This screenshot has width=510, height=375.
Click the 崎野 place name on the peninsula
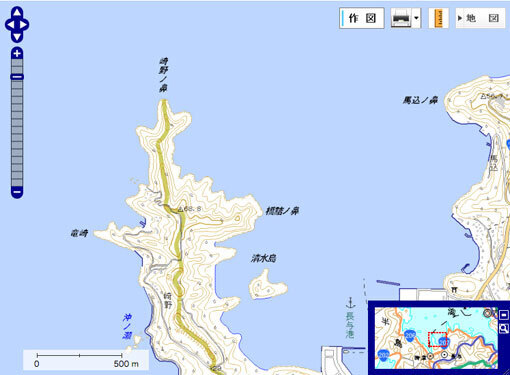(x=168, y=300)
